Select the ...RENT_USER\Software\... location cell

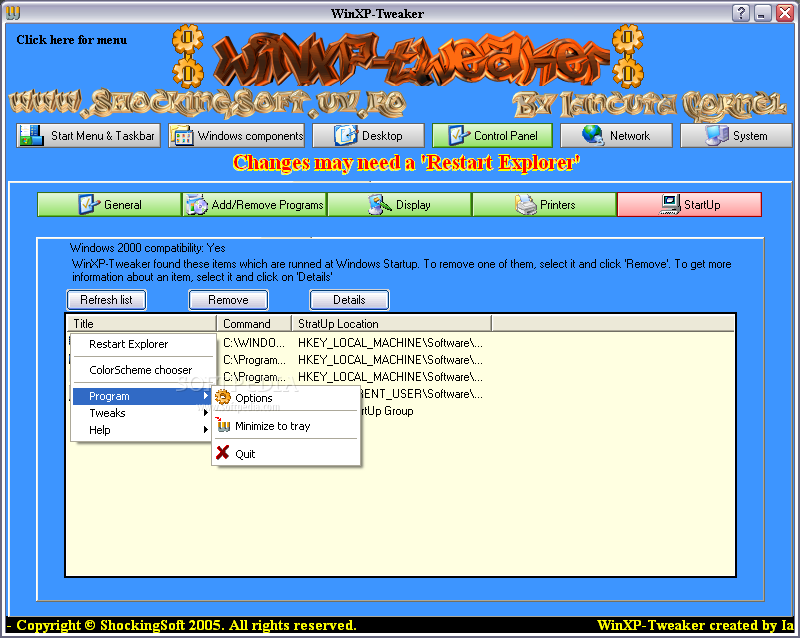point(422,394)
